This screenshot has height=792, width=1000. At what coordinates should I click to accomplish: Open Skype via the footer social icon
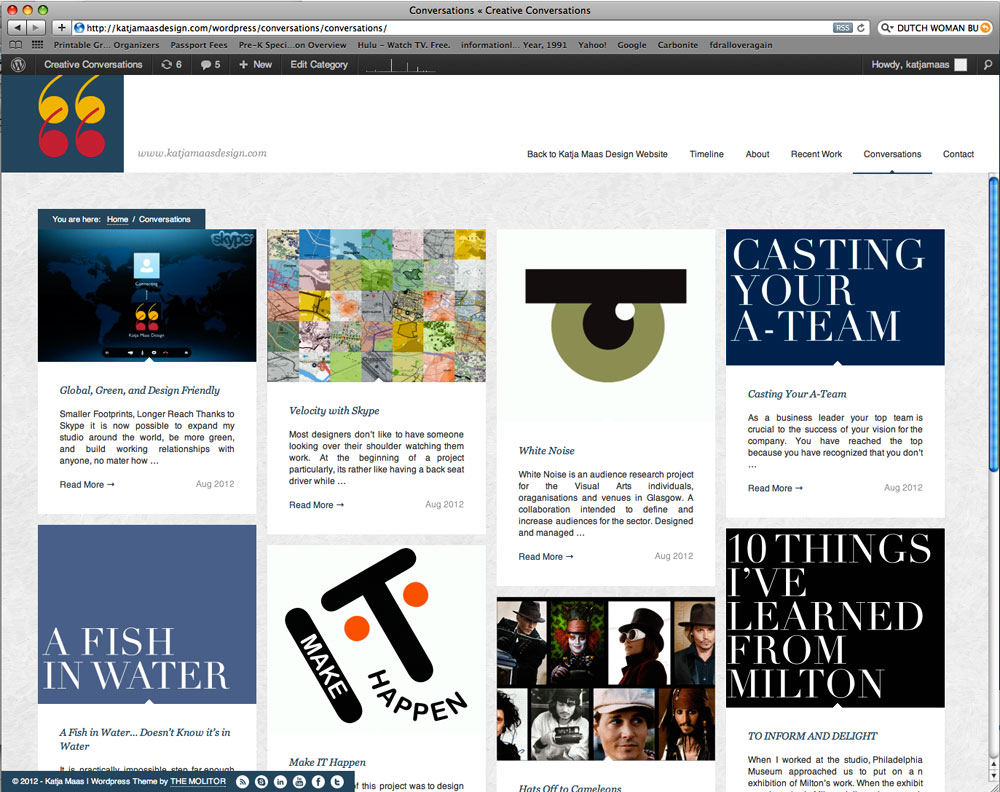click(x=261, y=781)
